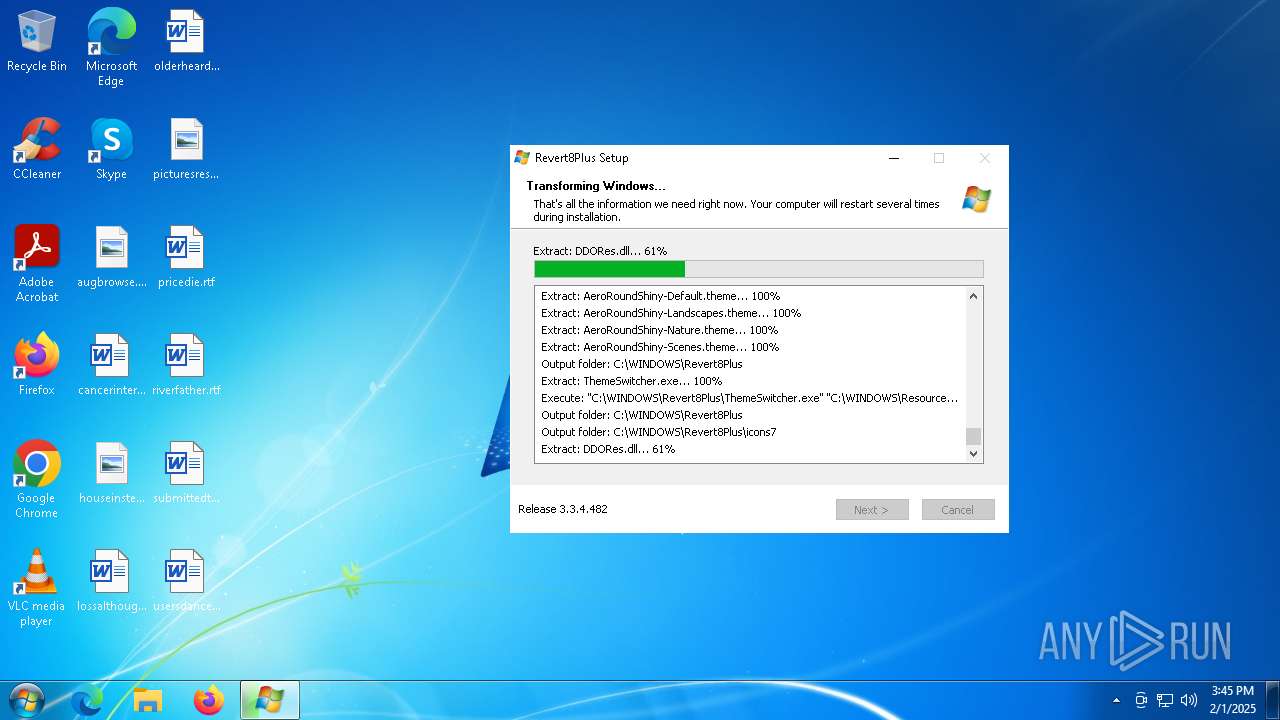Select the picturesres image file icon
This screenshot has height=720, width=1280.
click(186, 149)
